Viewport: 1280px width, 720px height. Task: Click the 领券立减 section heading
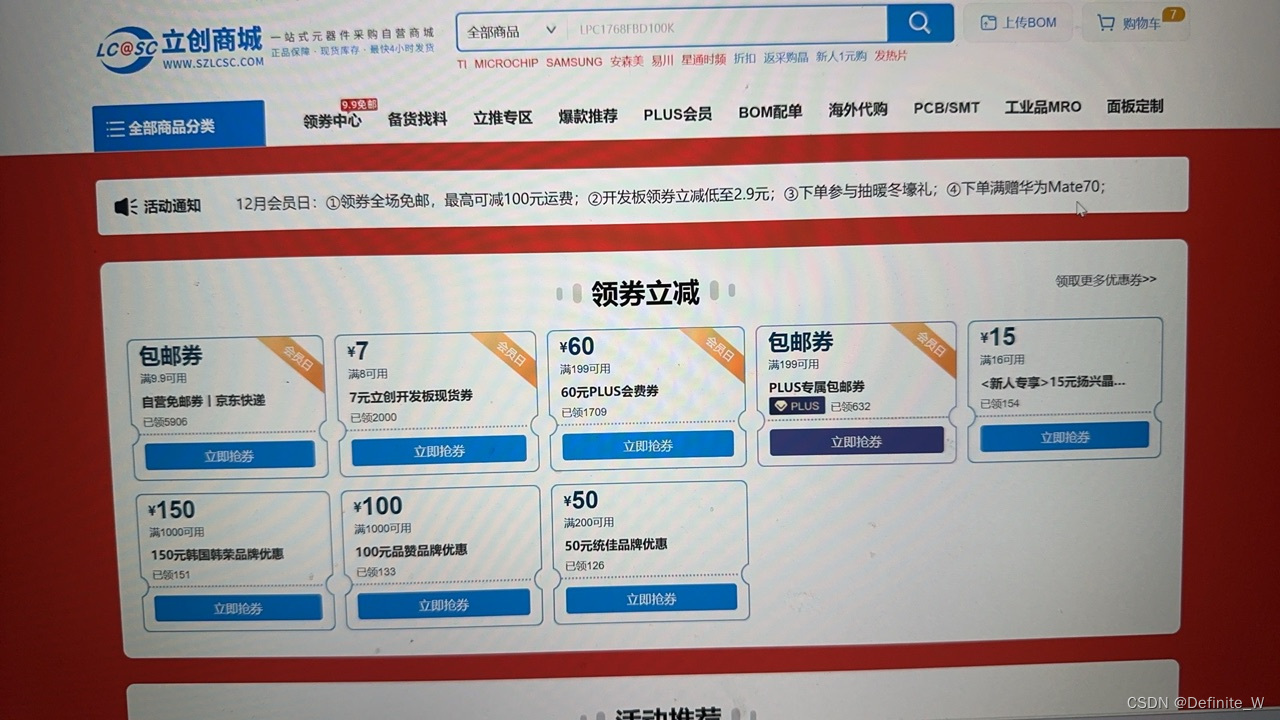(645, 293)
